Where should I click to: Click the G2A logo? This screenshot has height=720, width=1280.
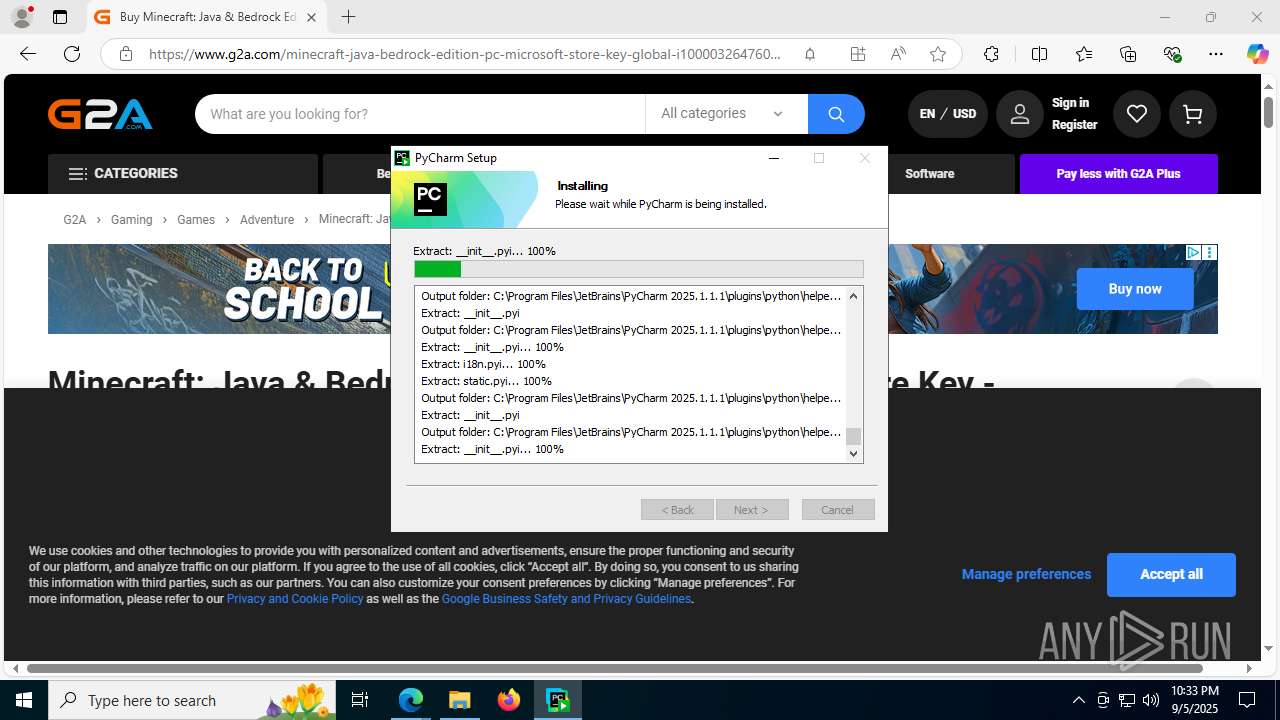pos(100,114)
